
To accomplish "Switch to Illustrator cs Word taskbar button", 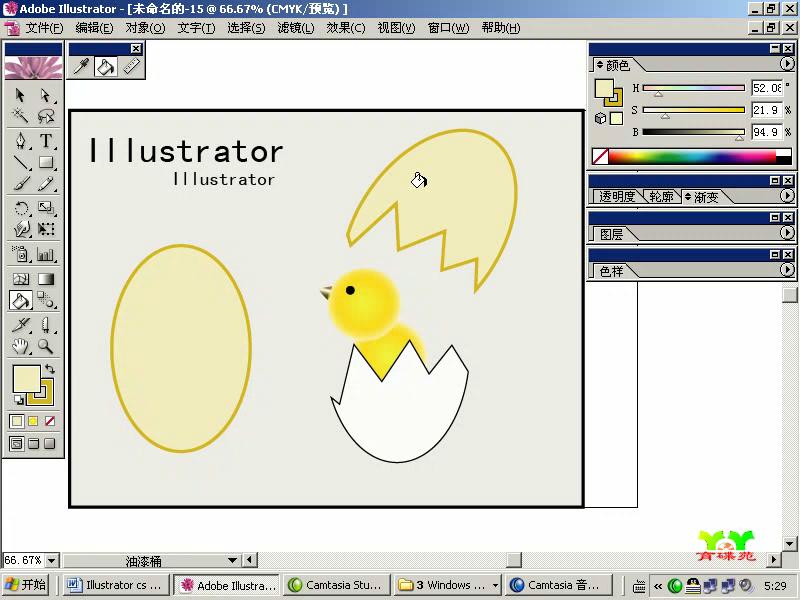I will 116,585.
